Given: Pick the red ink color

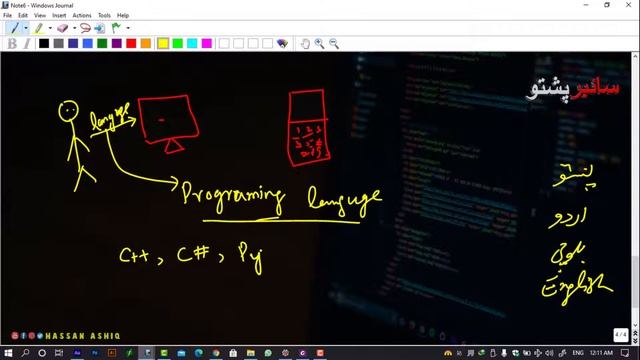Looking at the screenshot, I should click(x=131, y=43).
